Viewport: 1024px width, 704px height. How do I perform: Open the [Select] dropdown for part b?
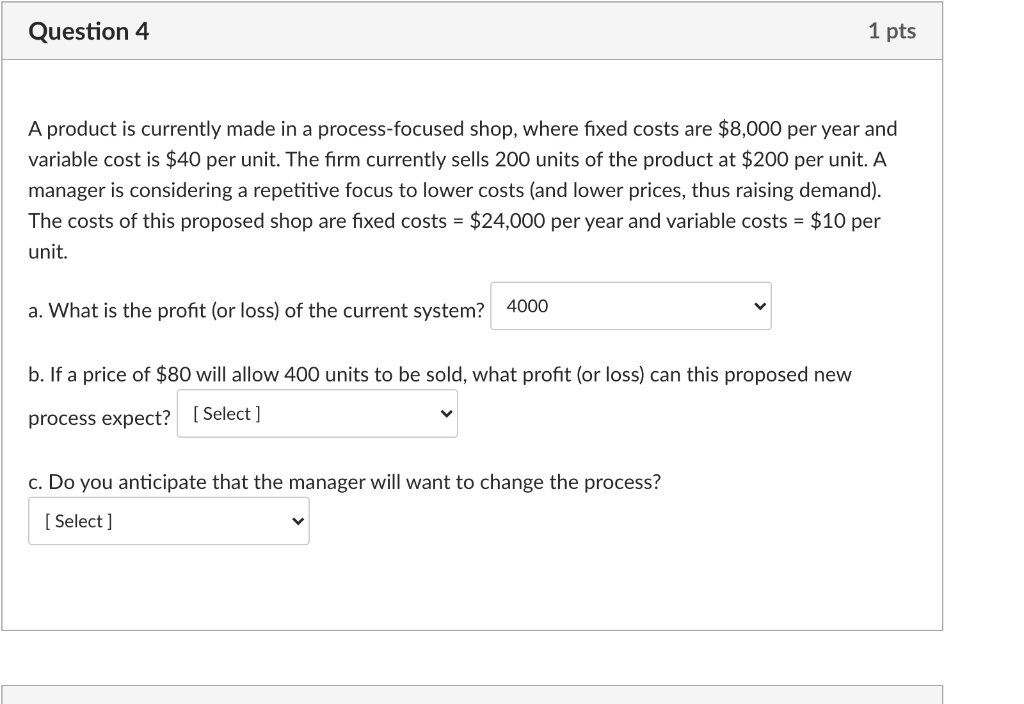coord(317,413)
